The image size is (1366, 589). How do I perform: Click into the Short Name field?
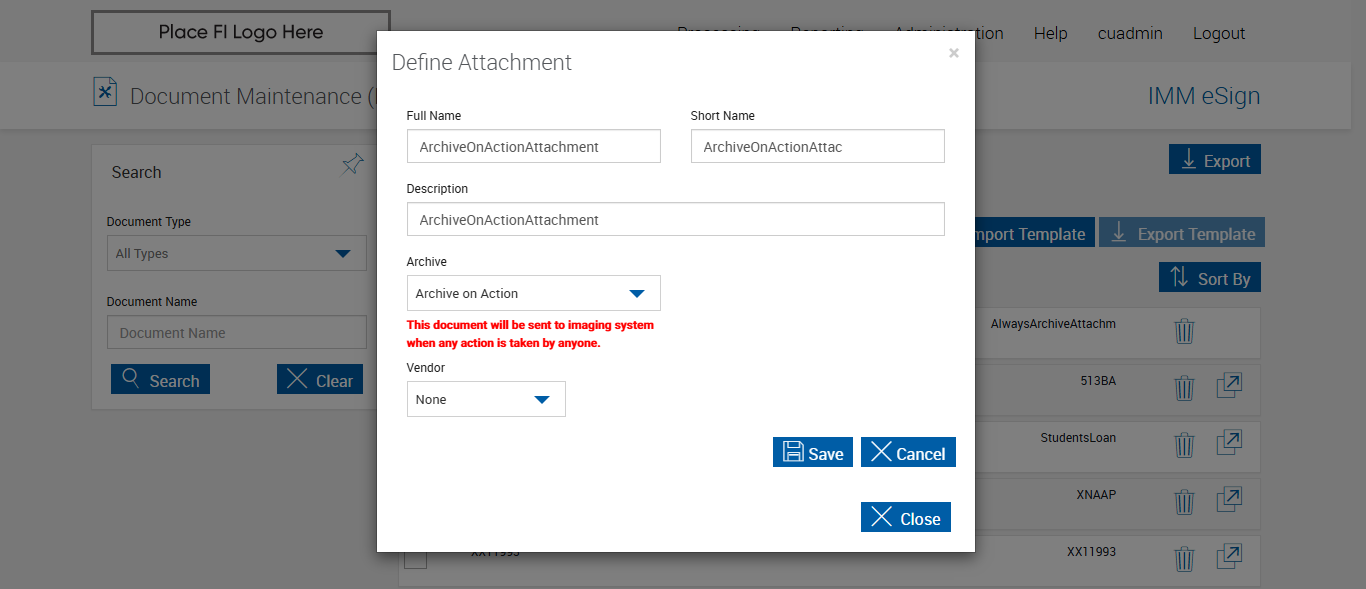817,146
